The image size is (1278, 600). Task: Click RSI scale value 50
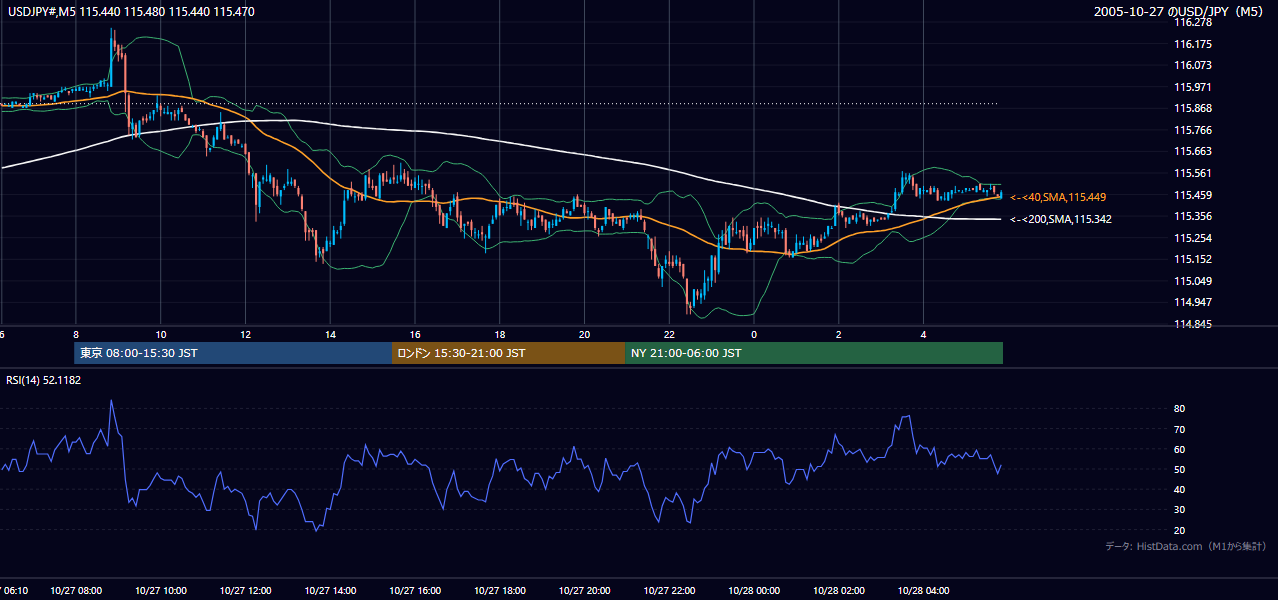1180,469
